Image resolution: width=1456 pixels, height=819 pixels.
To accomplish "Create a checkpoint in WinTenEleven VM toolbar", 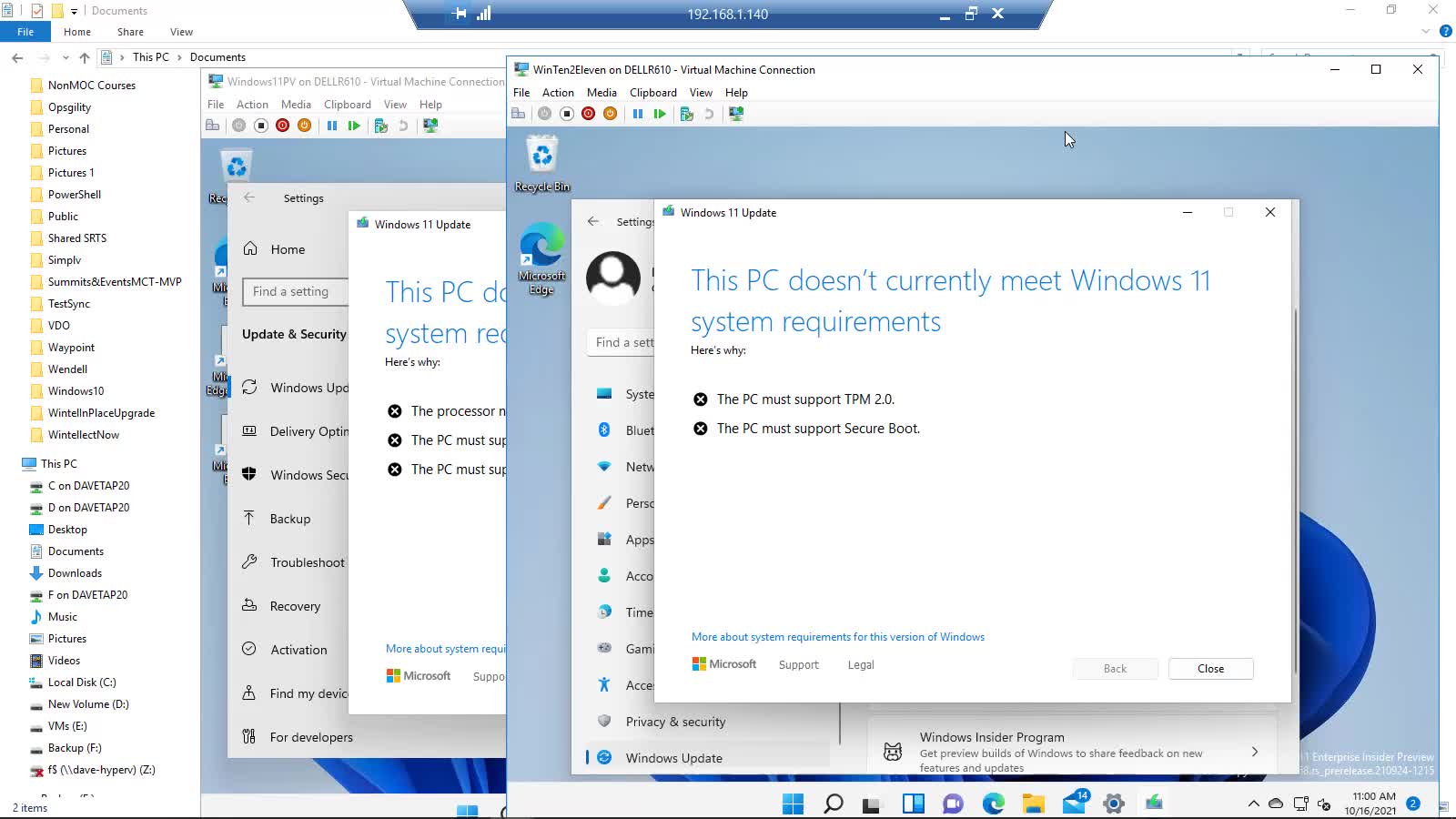I will [687, 114].
